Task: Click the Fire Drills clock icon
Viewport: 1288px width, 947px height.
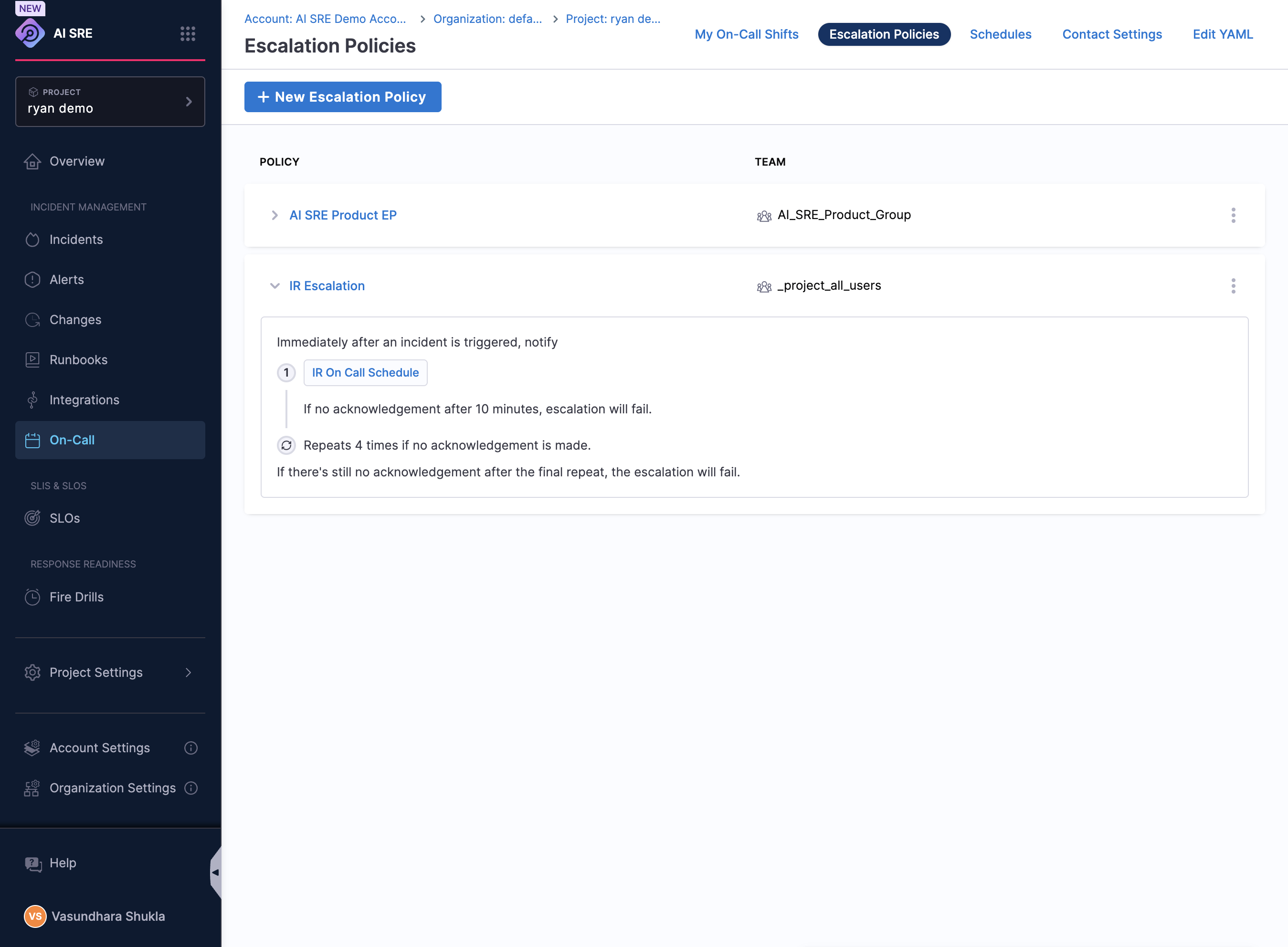Action: 32,597
